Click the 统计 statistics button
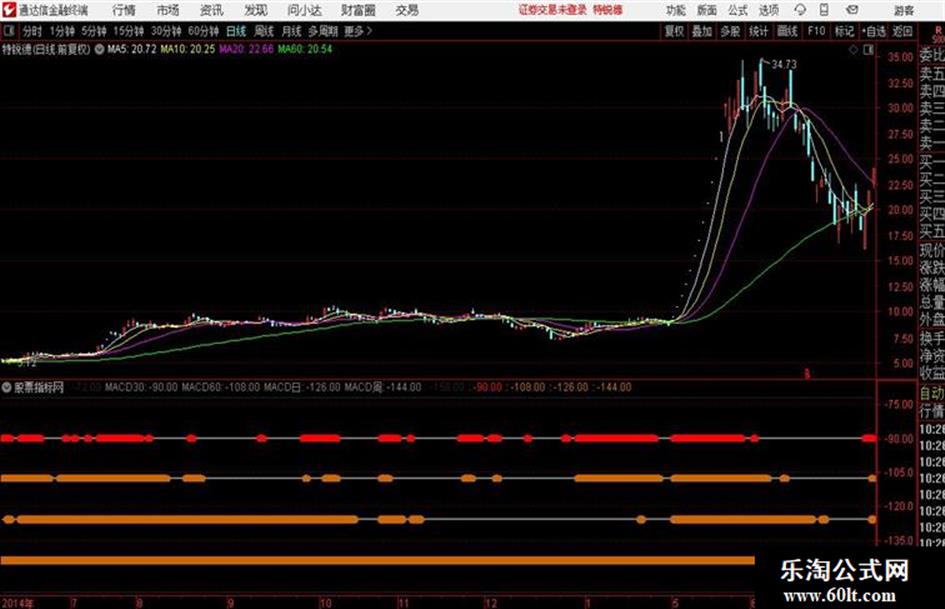This screenshot has width=945, height=609. [x=758, y=31]
